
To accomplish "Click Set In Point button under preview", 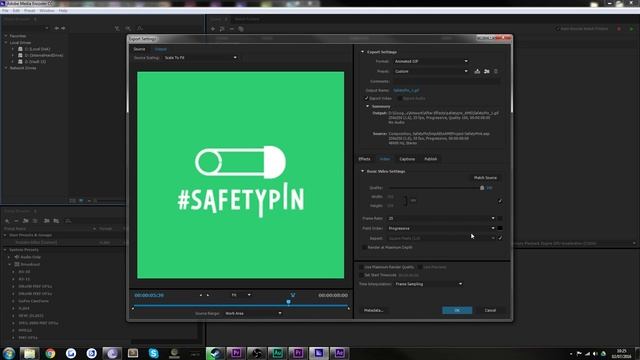I will coord(201,295).
